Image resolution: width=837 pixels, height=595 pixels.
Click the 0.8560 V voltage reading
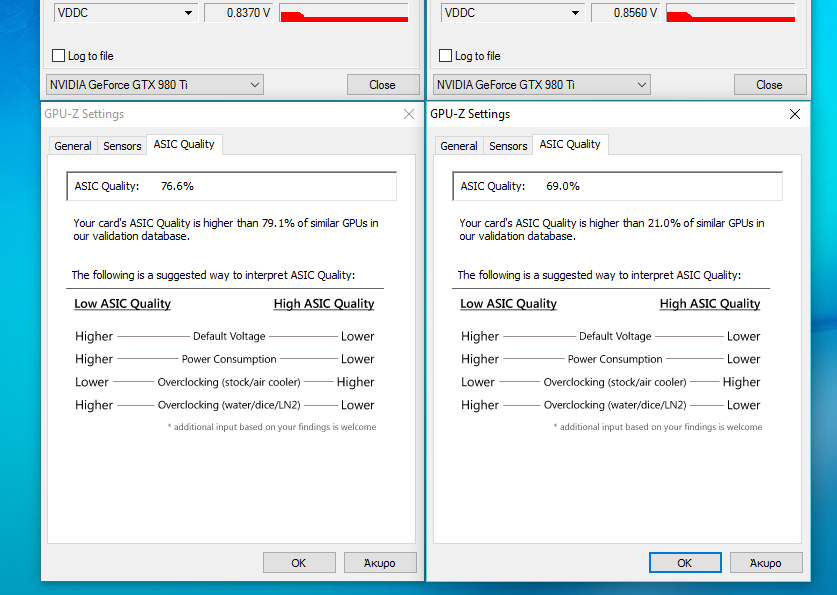(626, 13)
